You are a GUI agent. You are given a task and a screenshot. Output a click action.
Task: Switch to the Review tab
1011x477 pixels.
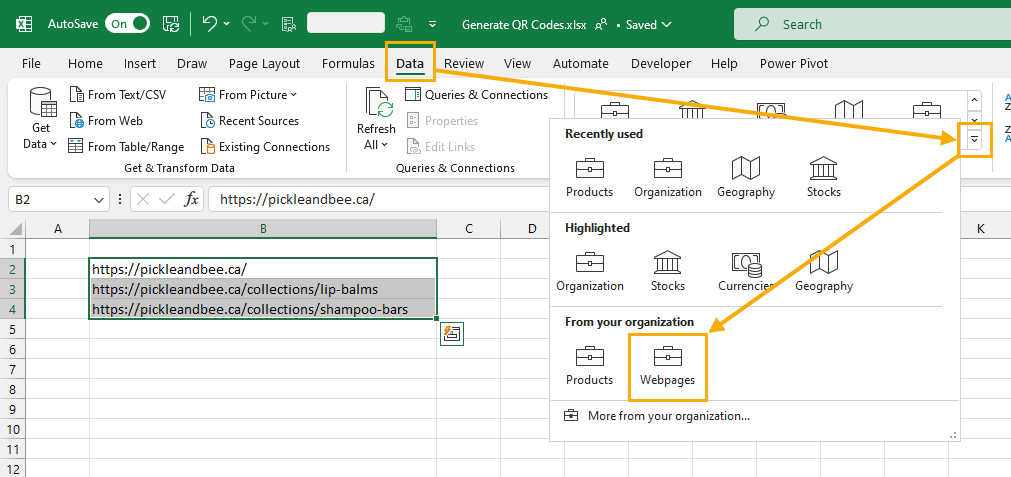pyautogui.click(x=464, y=63)
